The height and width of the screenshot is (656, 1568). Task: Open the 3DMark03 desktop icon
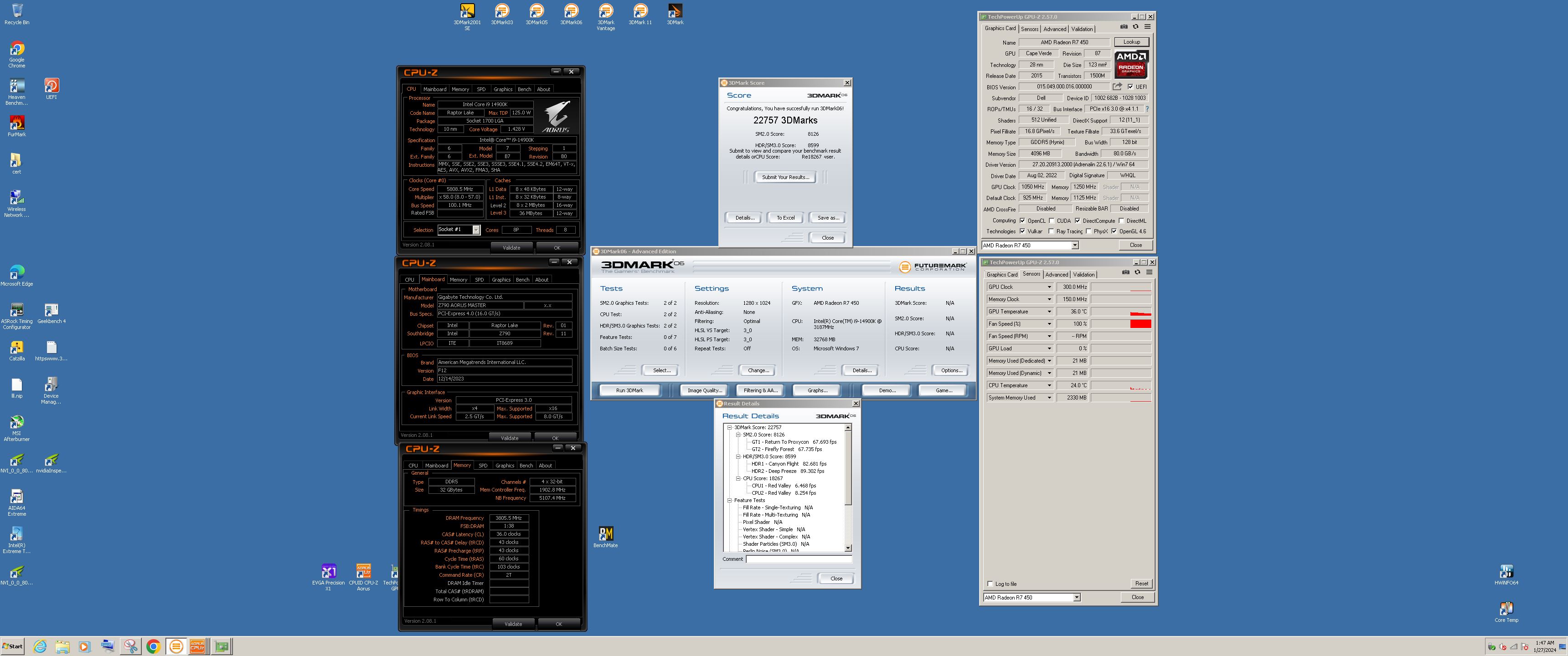(501, 15)
